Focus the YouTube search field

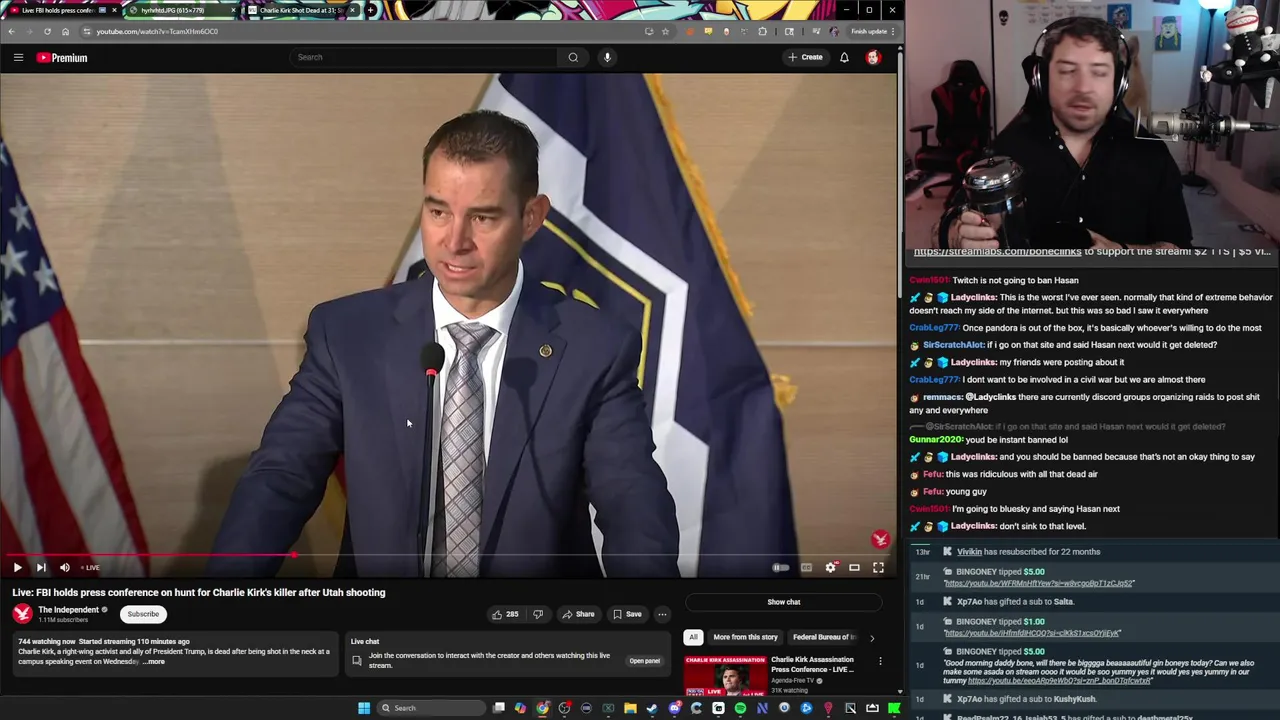[x=424, y=57]
